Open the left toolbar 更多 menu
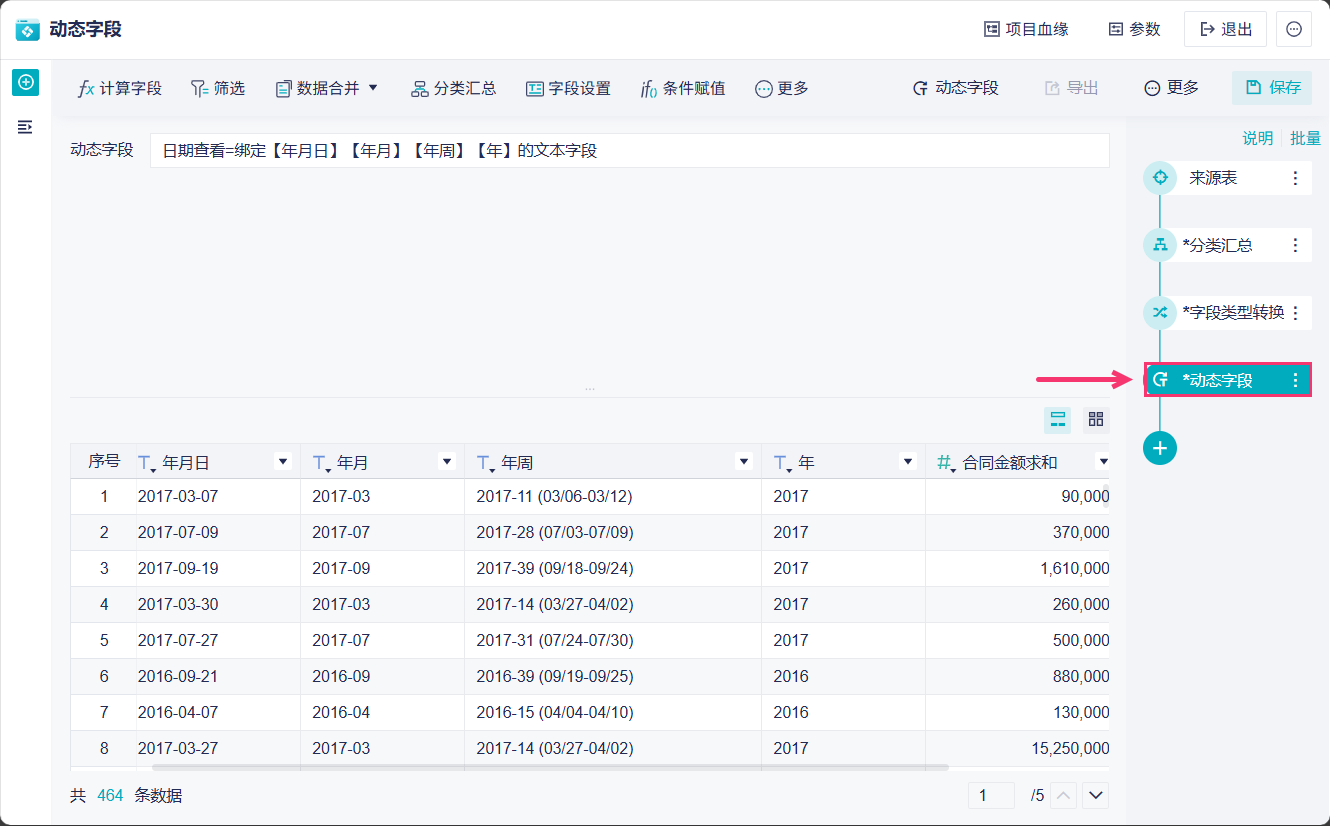This screenshot has height=826, width=1330. [781, 88]
